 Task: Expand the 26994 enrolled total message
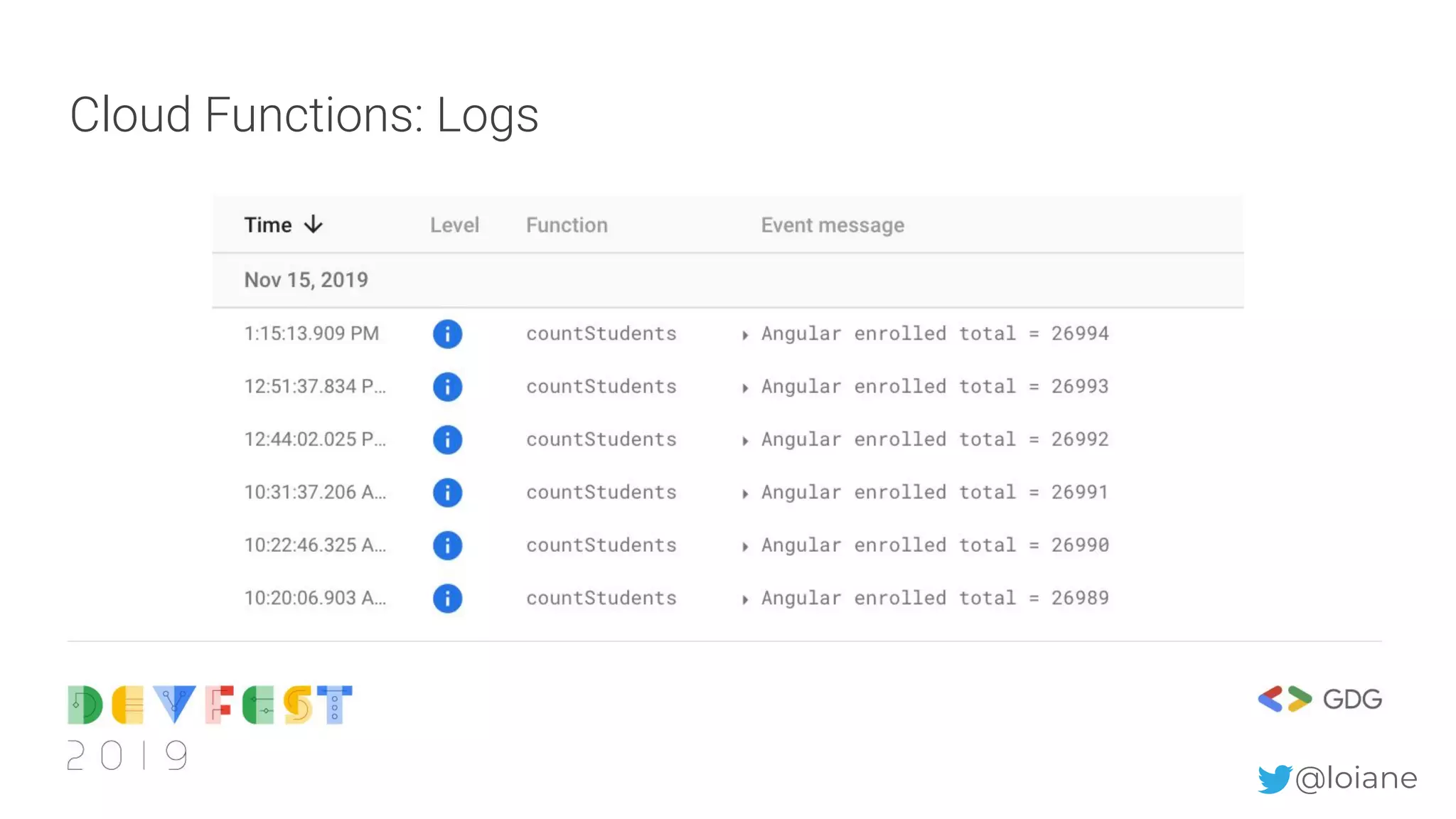click(745, 335)
